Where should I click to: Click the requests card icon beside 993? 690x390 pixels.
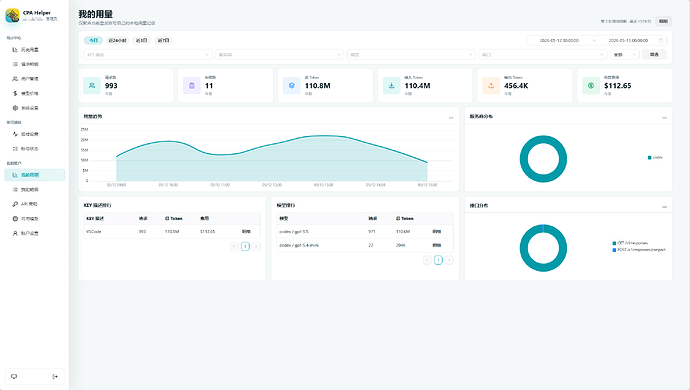click(92, 85)
